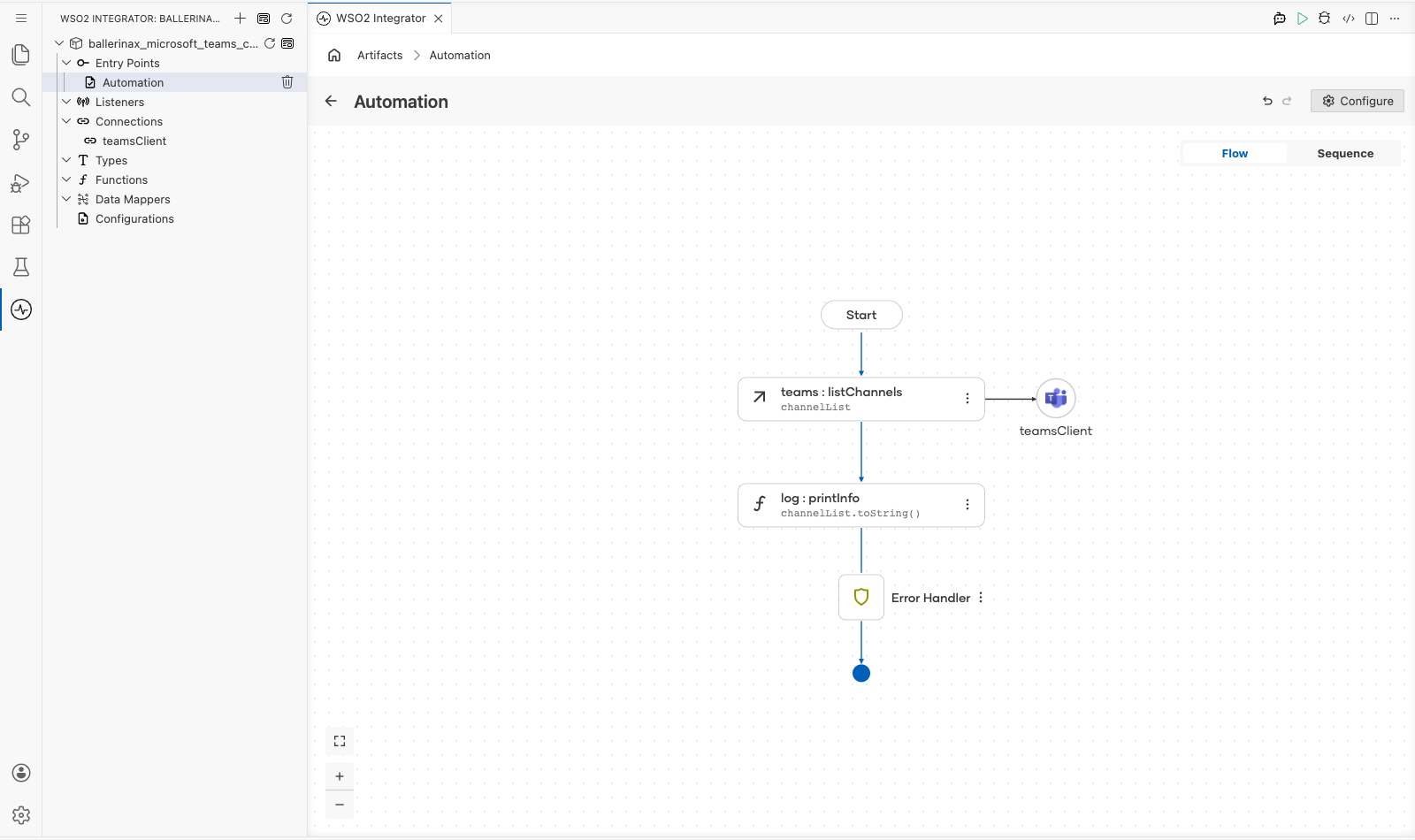Viewport: 1415px width, 840px height.
Task: Open WSO2 Integrator view in activity bar
Action: (21, 309)
